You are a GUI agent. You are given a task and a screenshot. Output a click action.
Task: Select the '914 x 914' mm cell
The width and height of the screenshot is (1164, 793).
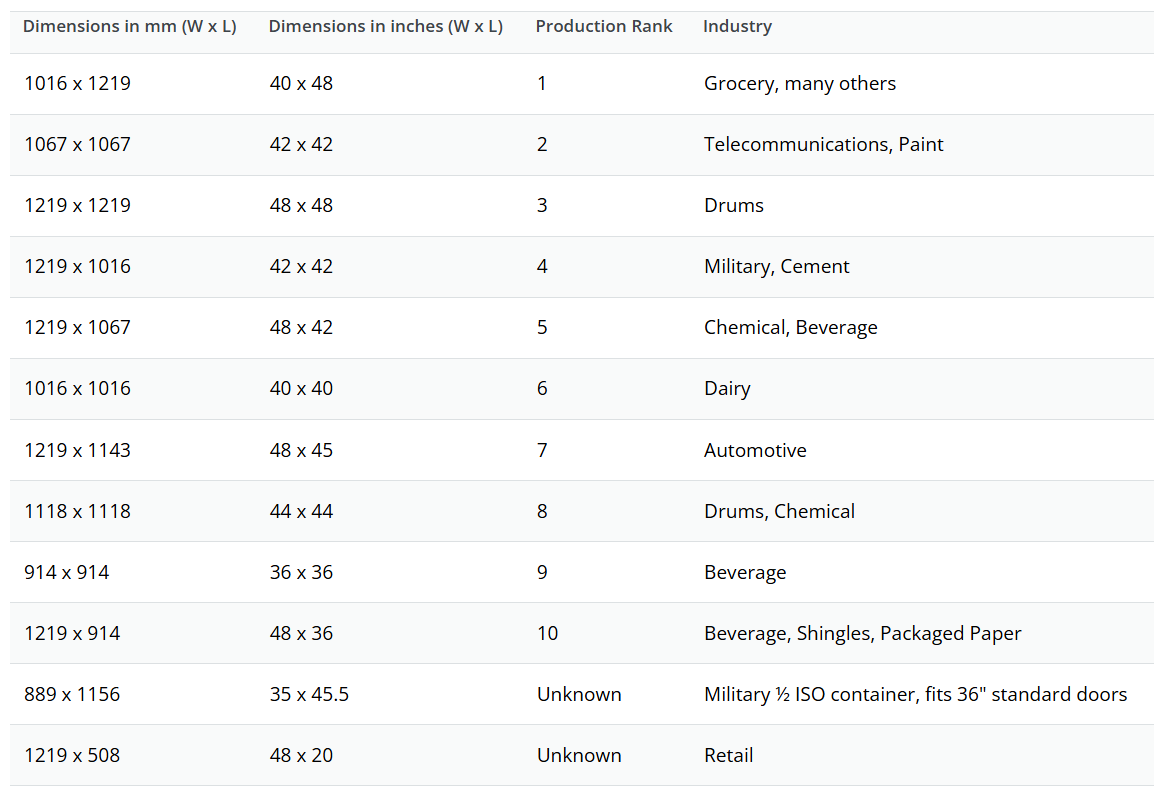[x=67, y=572]
